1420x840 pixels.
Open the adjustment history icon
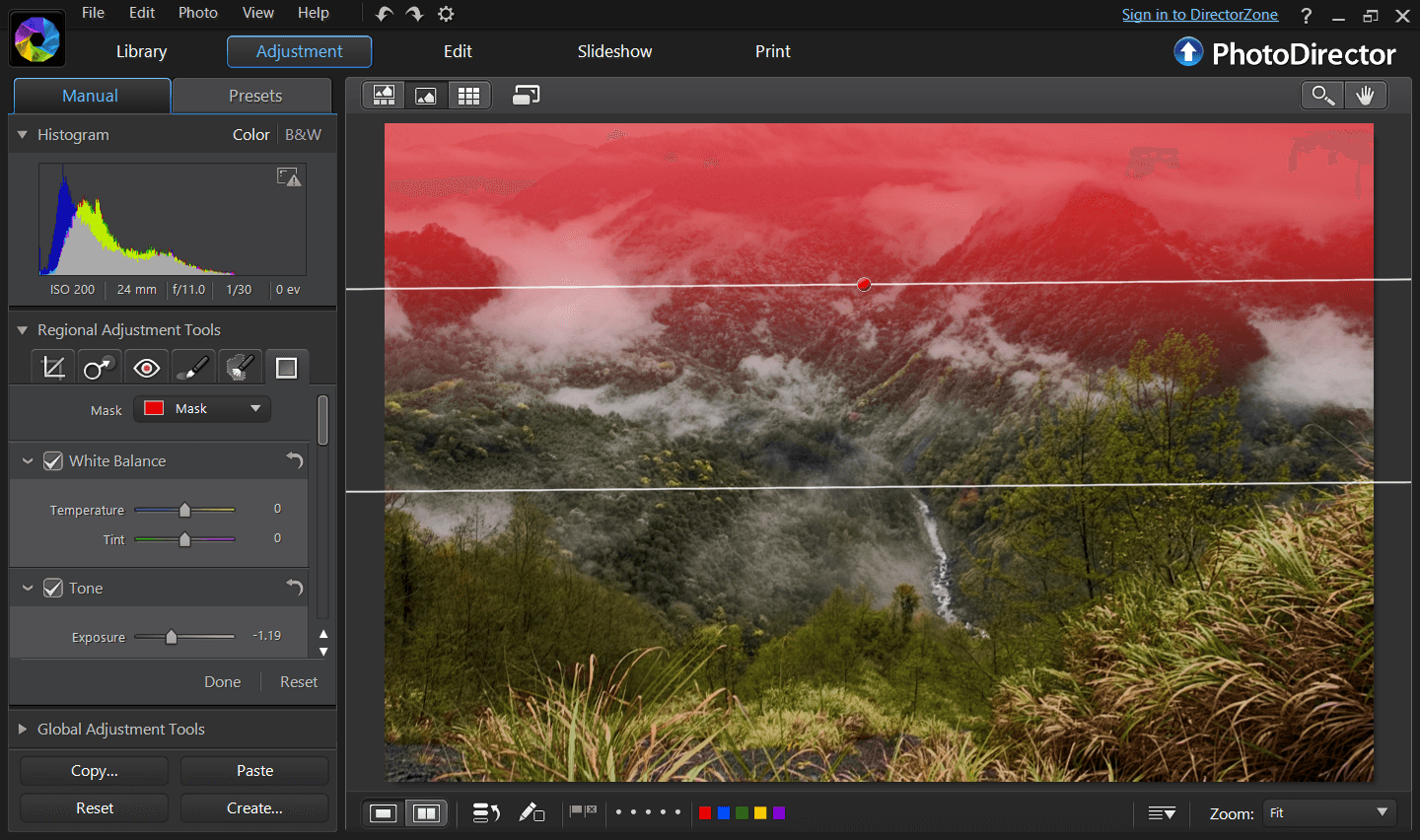[x=486, y=812]
